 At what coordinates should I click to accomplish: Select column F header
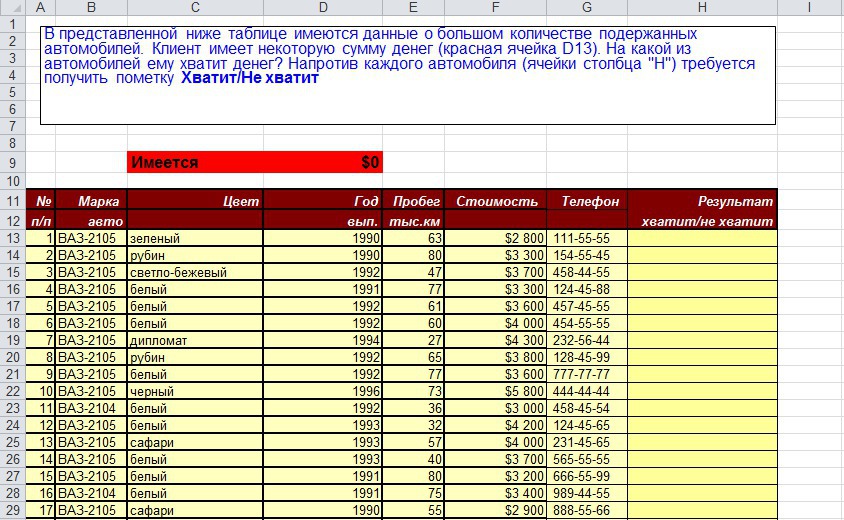pos(495,8)
